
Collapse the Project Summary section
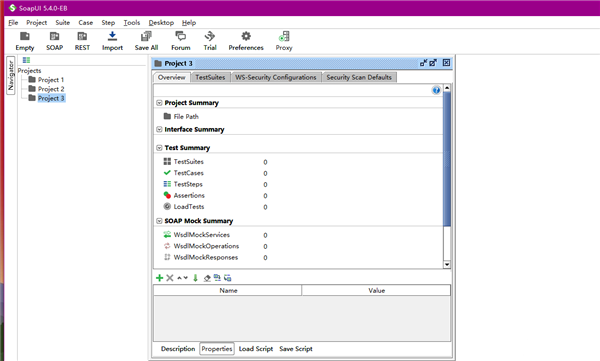click(x=159, y=103)
